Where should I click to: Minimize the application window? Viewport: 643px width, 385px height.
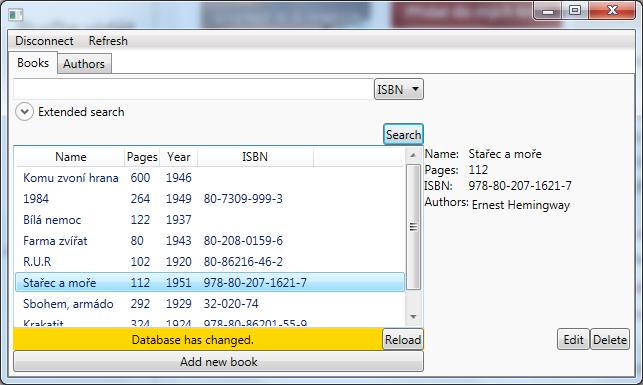point(547,11)
